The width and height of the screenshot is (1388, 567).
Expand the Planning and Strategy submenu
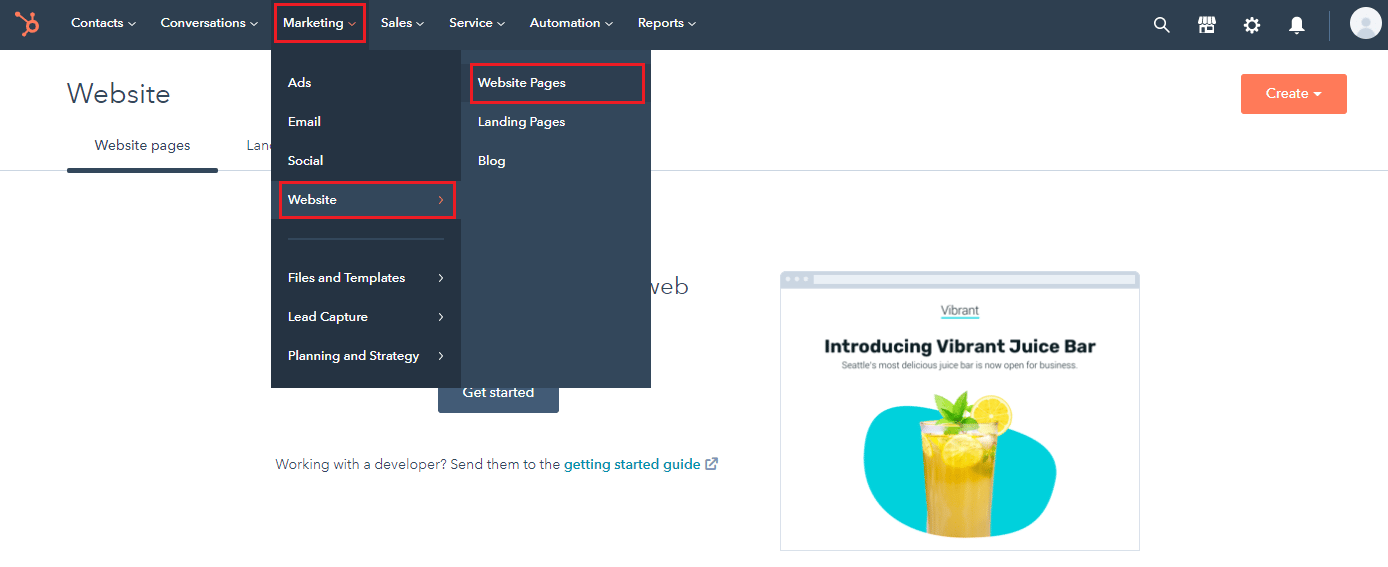(x=366, y=356)
